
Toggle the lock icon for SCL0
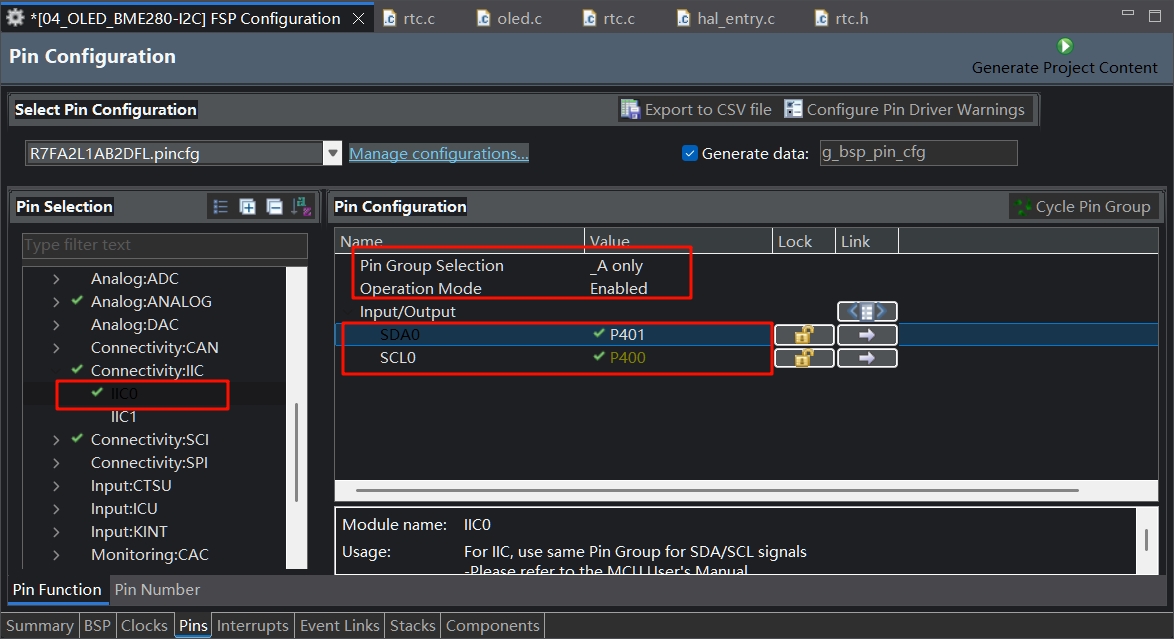click(804, 358)
